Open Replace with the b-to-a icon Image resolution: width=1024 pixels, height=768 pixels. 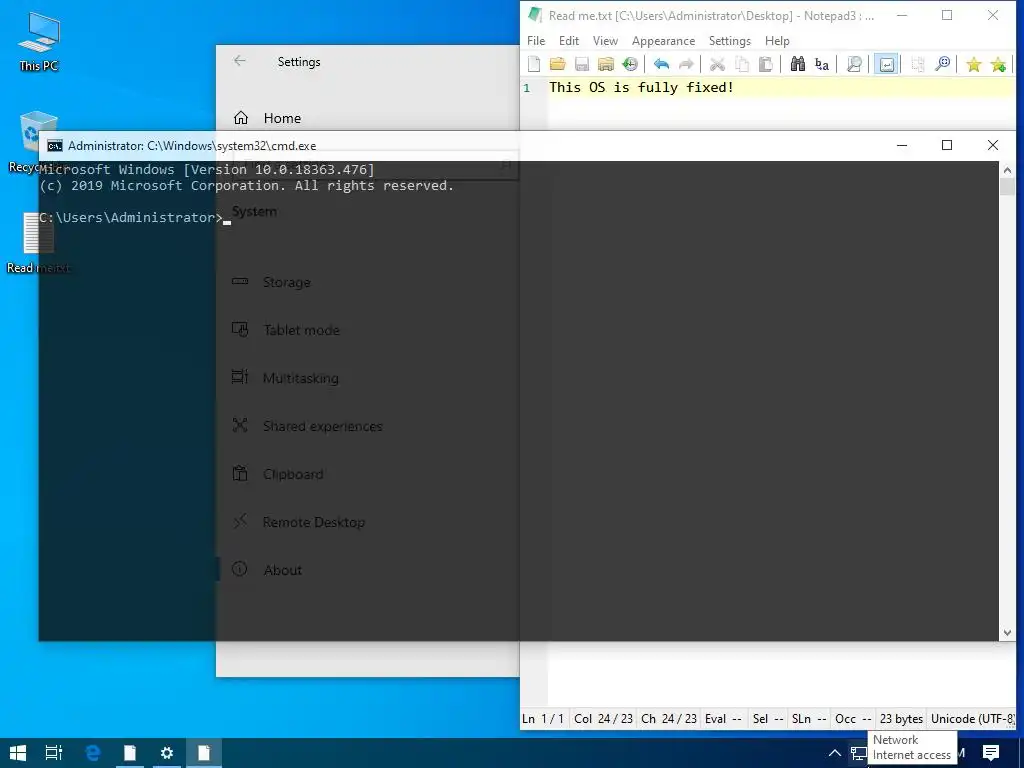822,64
